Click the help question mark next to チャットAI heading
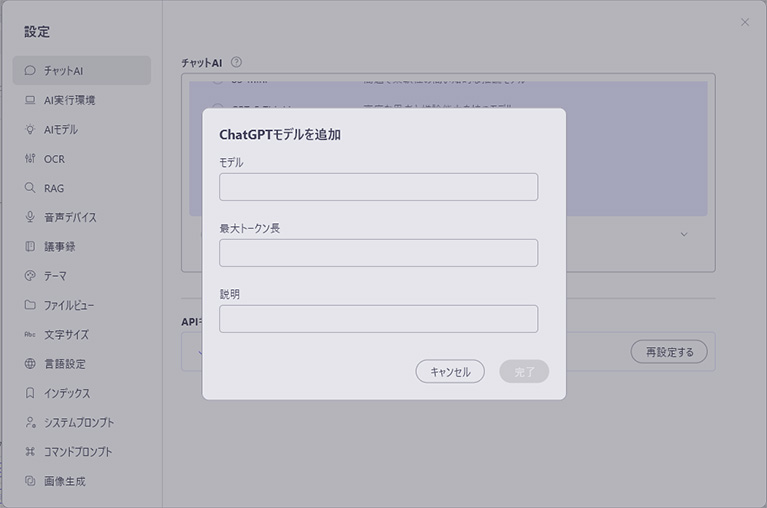 click(236, 62)
